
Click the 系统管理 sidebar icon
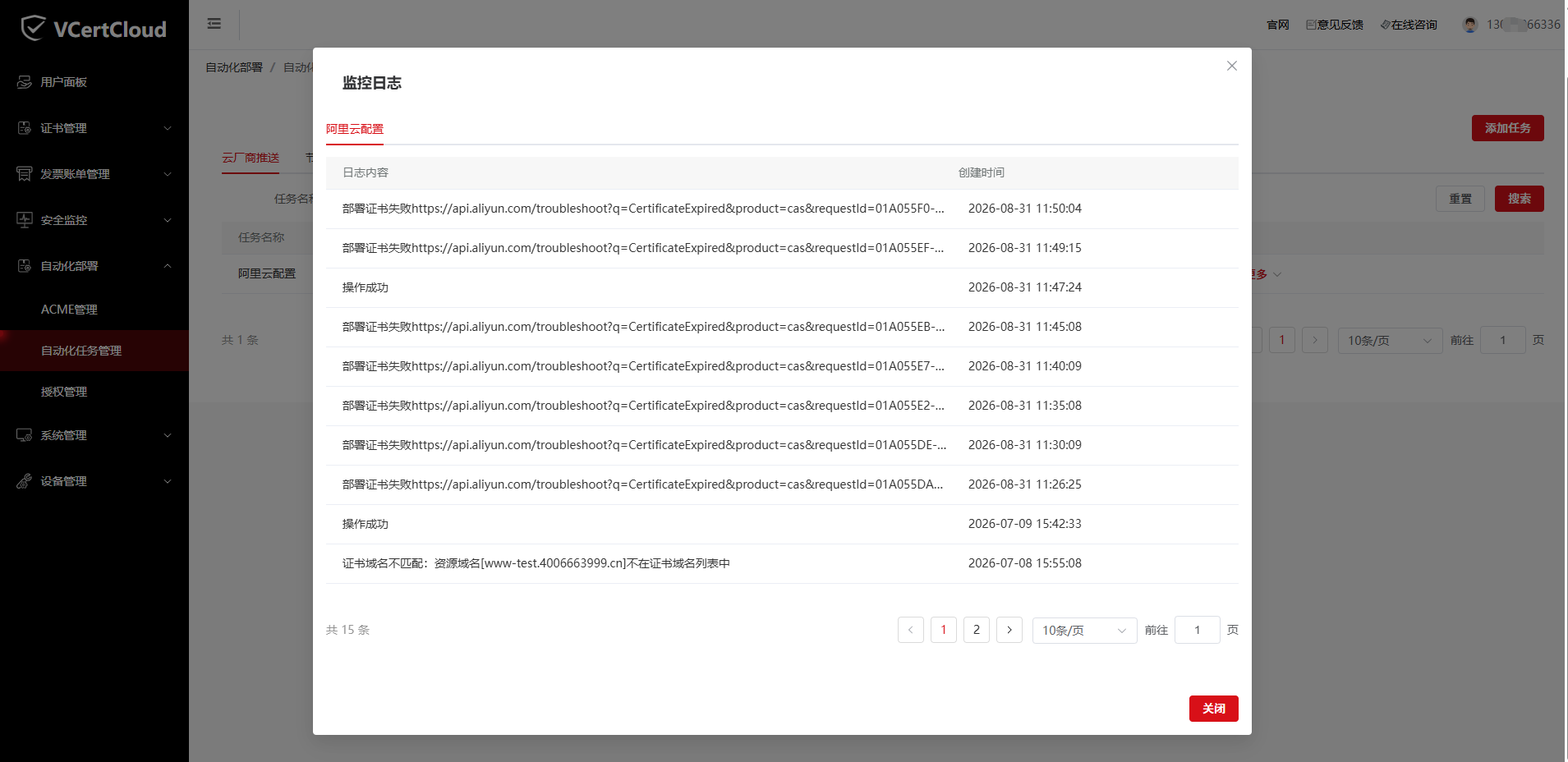[x=25, y=435]
